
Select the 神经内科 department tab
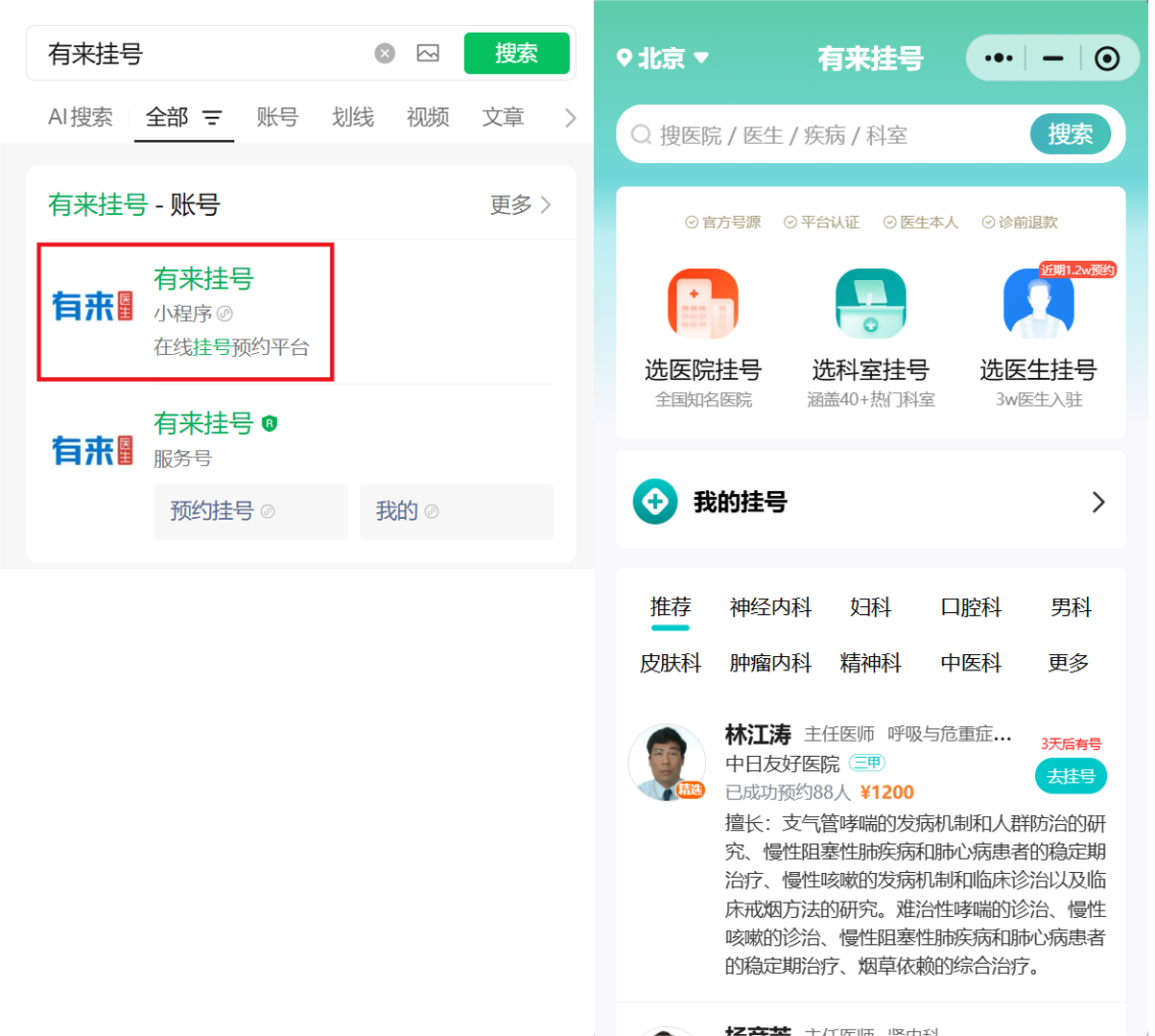point(770,607)
